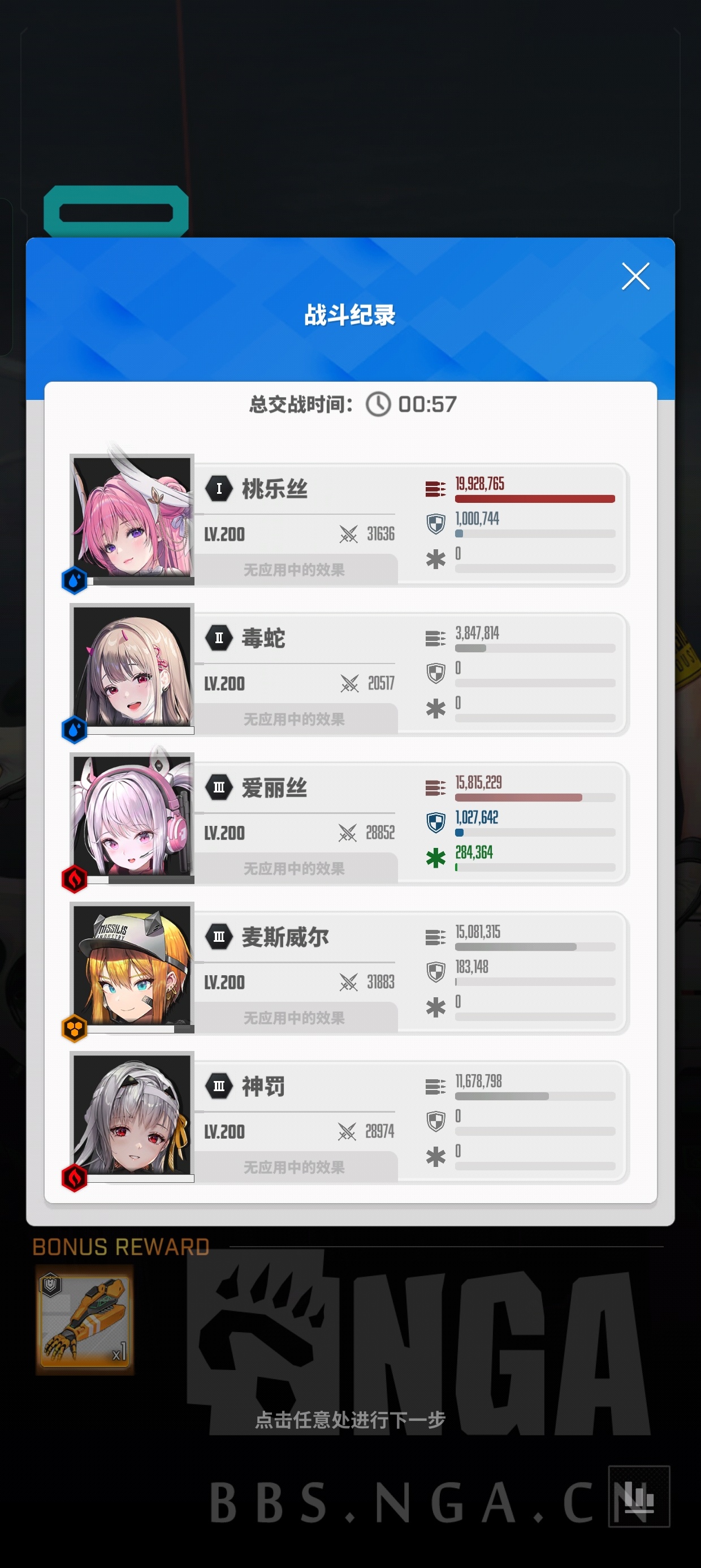Image resolution: width=701 pixels, height=1568 pixels.
Task: Click 麦斯威尔 iron element hexagon badge
Action: [x=75, y=1028]
